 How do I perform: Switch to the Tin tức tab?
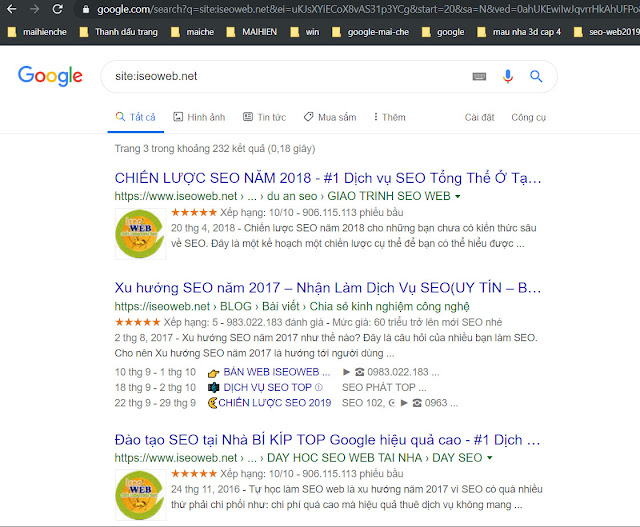point(264,117)
